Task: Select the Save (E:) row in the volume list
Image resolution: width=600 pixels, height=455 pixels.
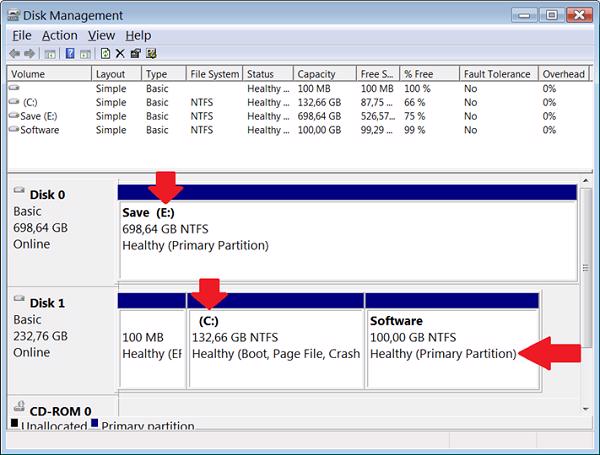Action: 40,116
